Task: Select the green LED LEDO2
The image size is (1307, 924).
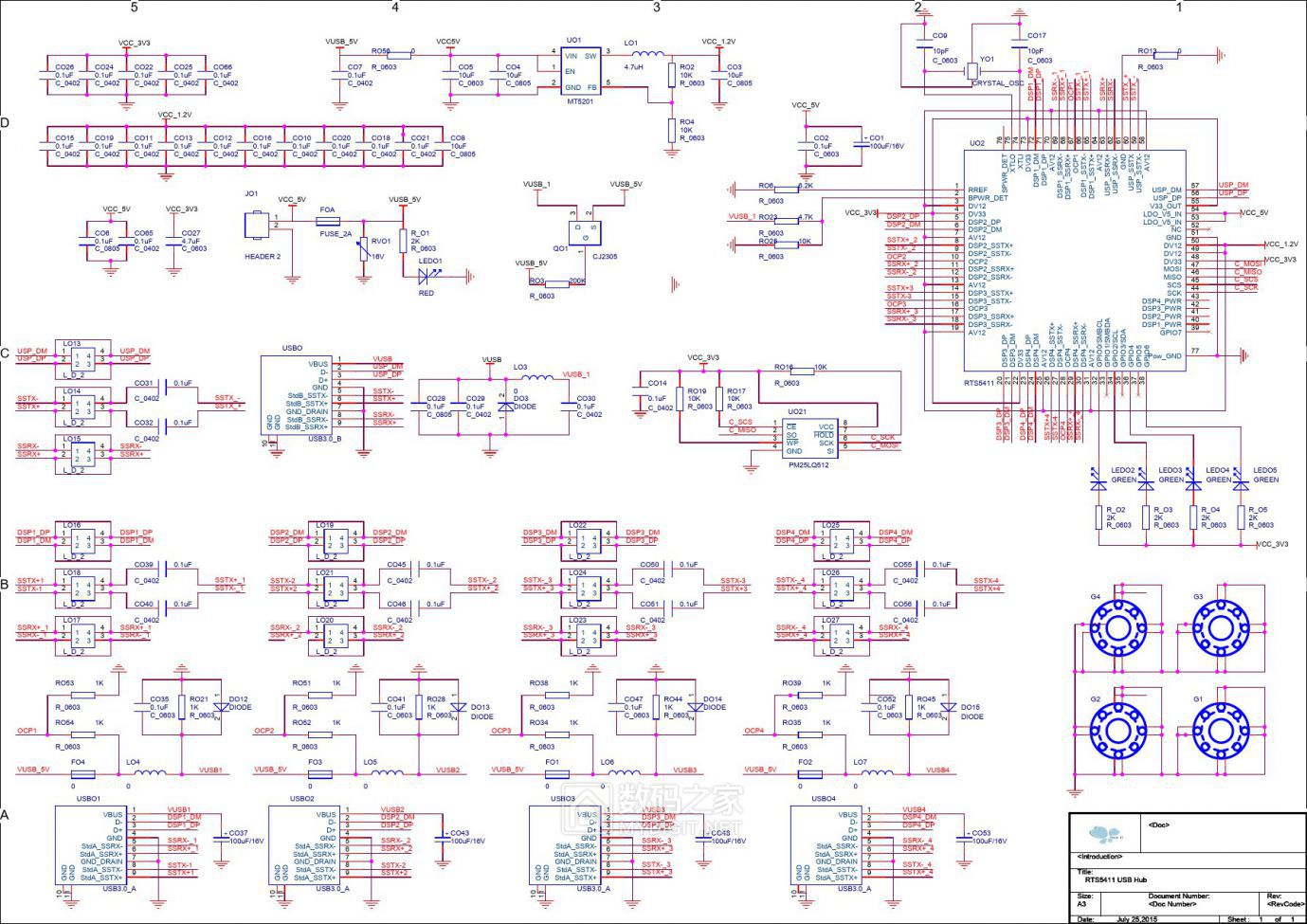Action: pos(1099,480)
